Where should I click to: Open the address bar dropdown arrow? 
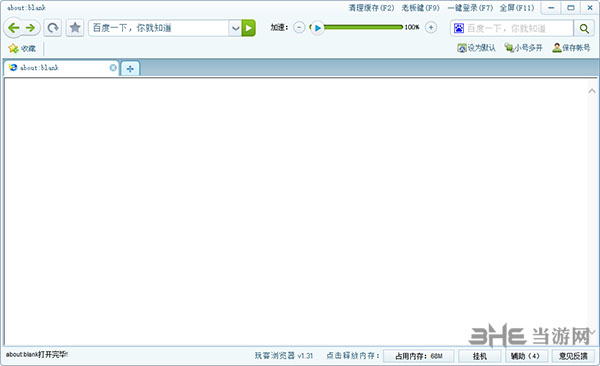point(235,28)
